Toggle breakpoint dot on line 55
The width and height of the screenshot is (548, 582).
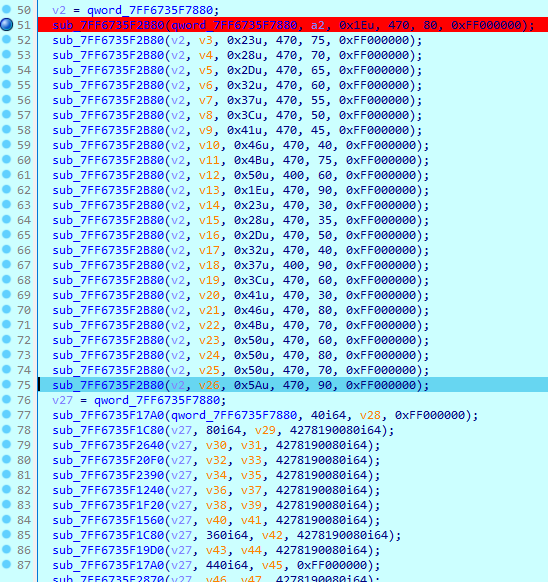click(6, 84)
